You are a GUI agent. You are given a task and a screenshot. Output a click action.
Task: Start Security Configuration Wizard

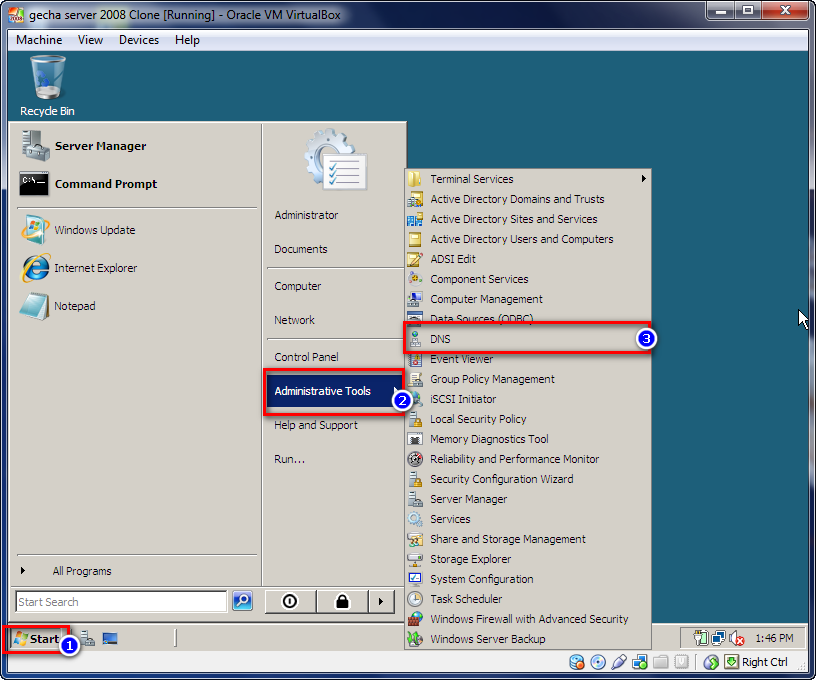(x=528, y=479)
